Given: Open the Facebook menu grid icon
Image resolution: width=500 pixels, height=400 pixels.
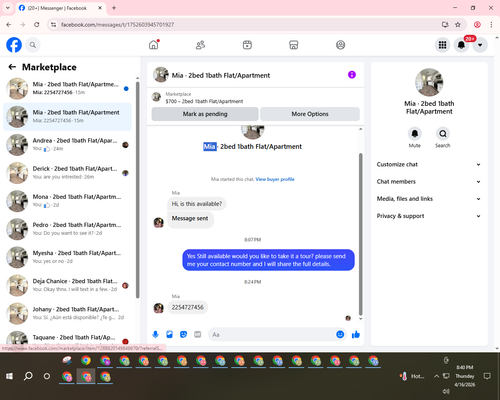Looking at the screenshot, I should pos(442,45).
